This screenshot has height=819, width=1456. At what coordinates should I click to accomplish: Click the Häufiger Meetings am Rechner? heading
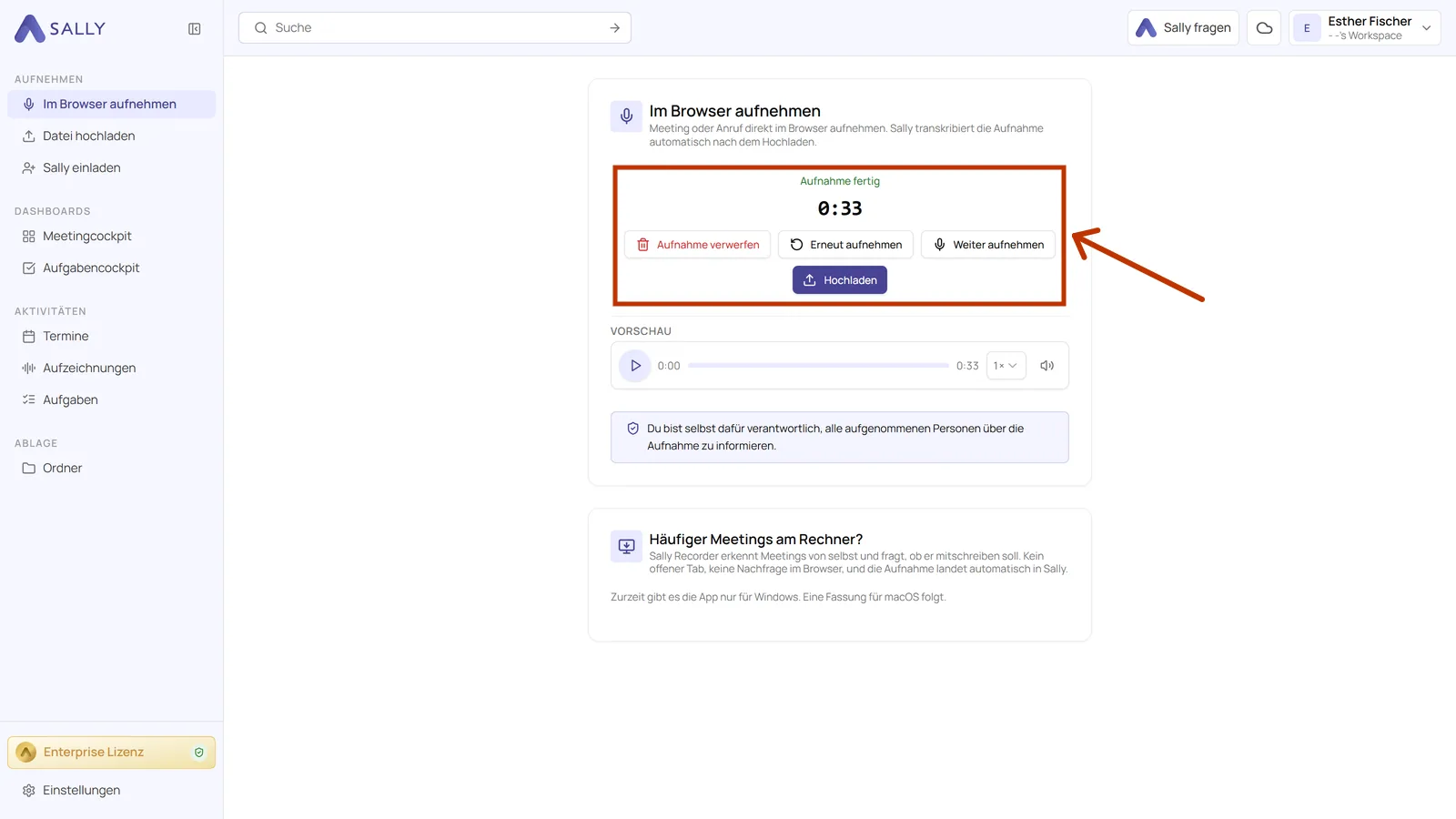756,540
